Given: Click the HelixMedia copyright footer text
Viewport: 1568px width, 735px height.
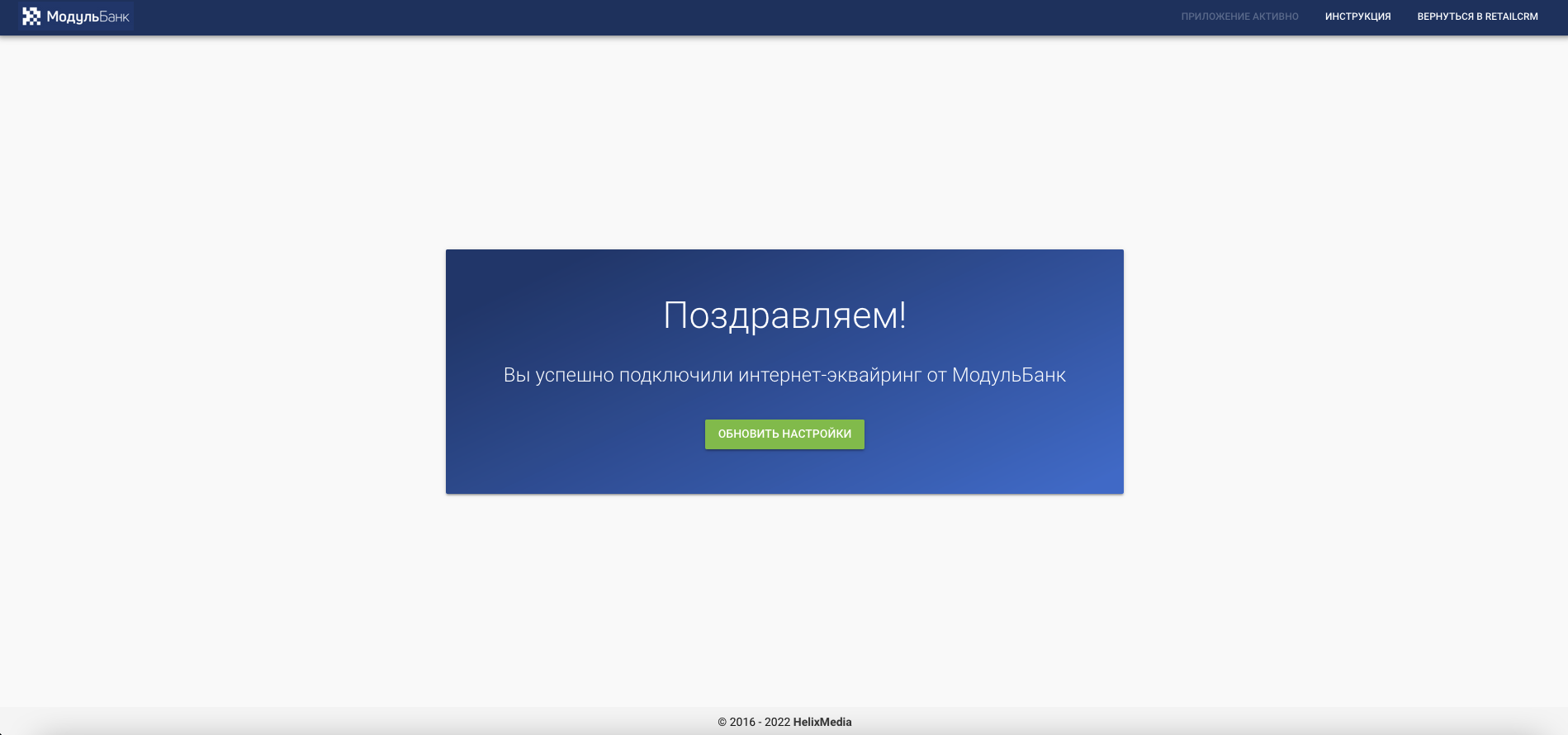Looking at the screenshot, I should 784,722.
